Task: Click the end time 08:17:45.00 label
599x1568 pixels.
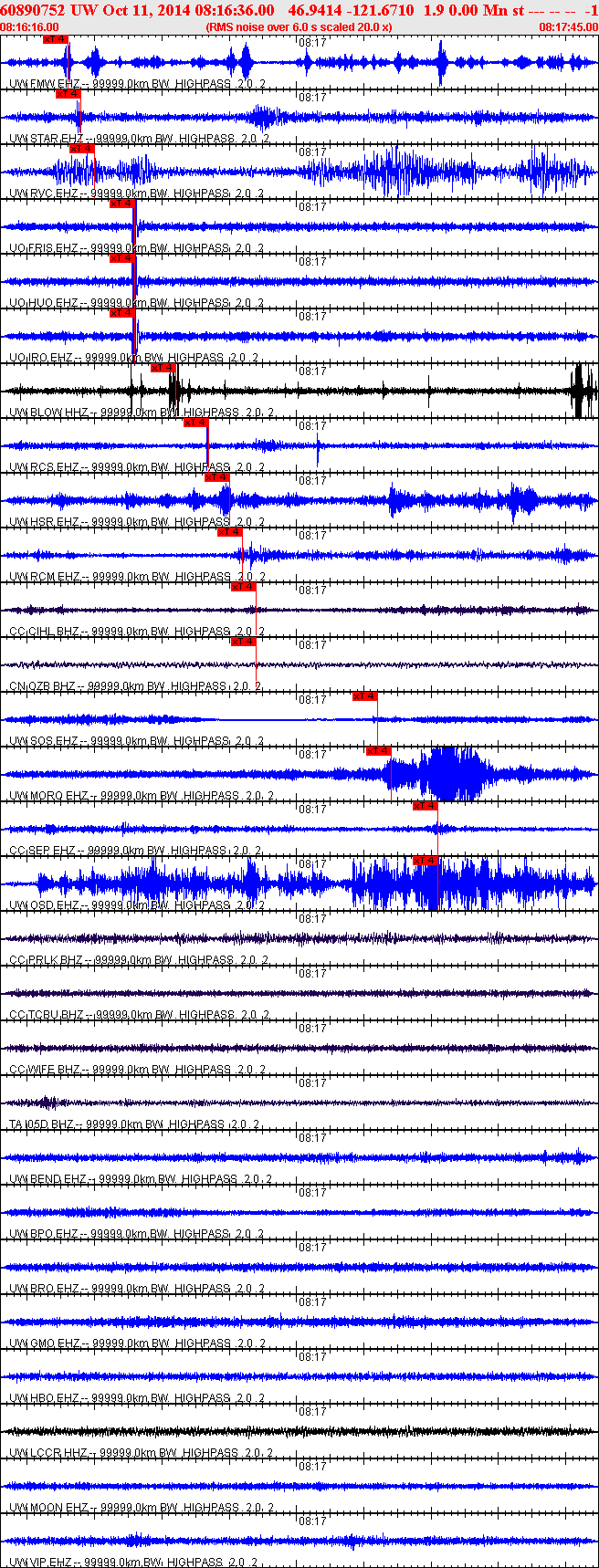Action: (x=568, y=27)
